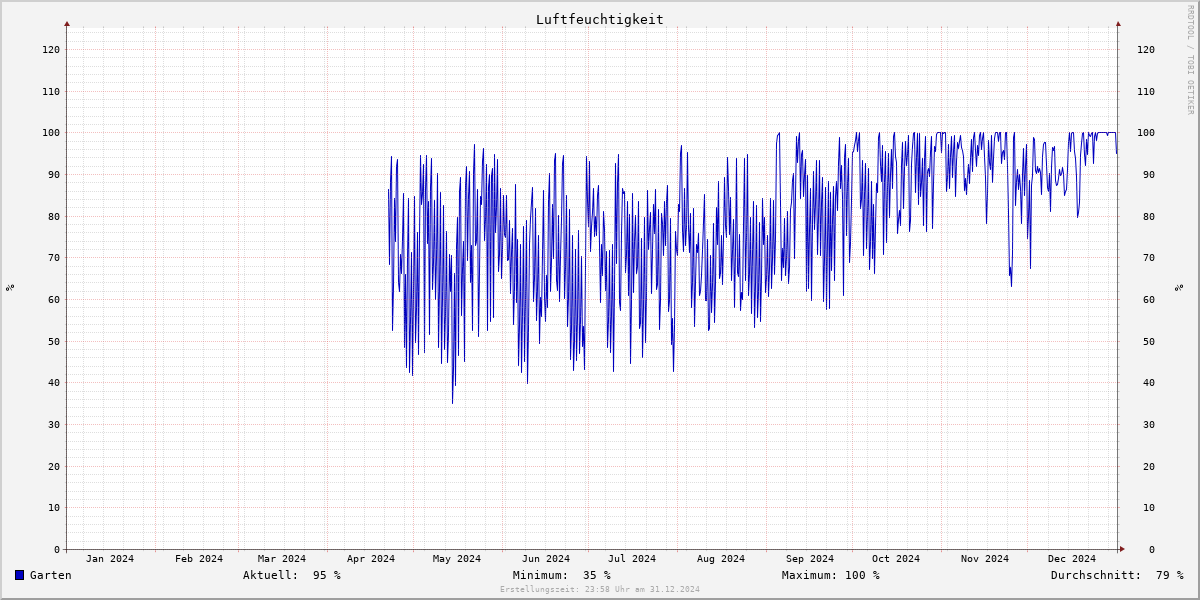Screen dimensions: 1200x600
Task: Select the "Durchschnitt: 79 %" value
Action: [x=1117, y=575]
